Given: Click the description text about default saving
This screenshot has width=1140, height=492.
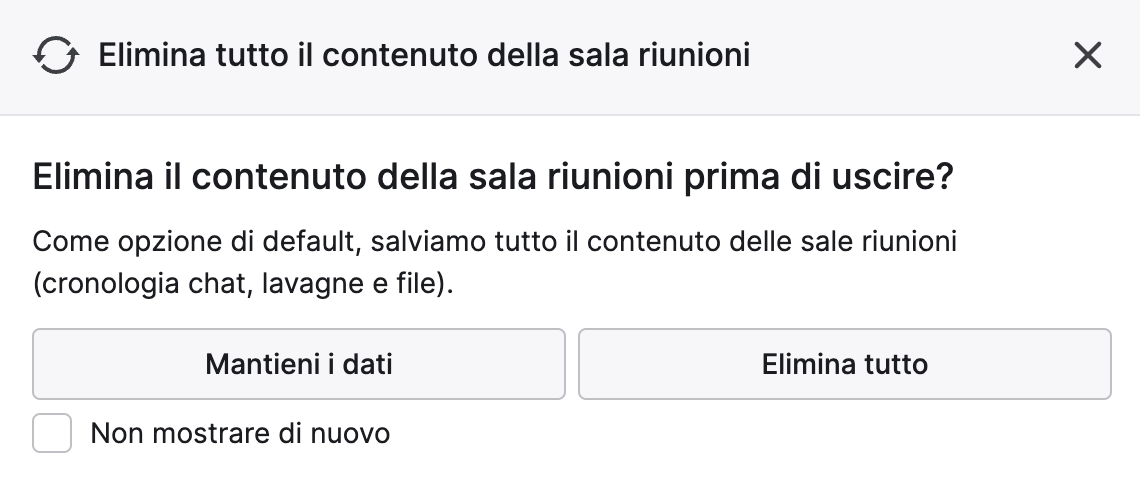Looking at the screenshot, I should tap(494, 262).
